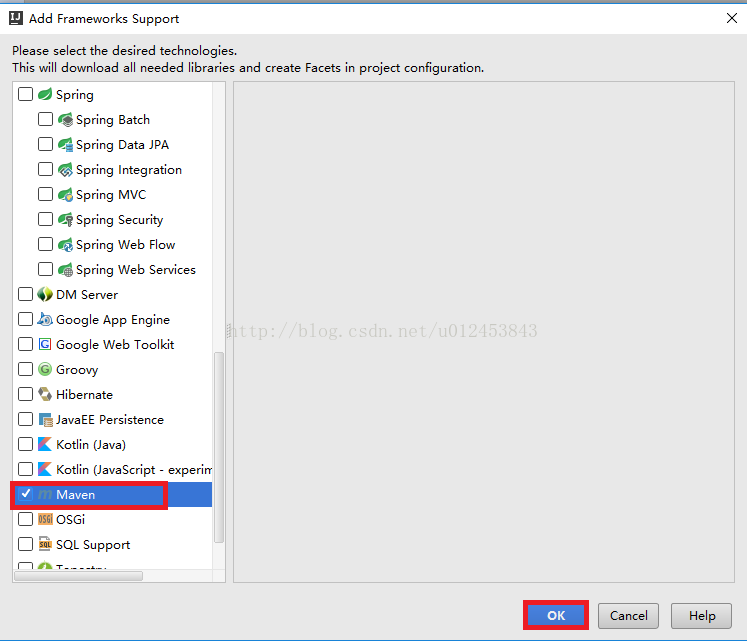
Task: Click the DM Server icon
Action: pyautogui.click(x=45, y=294)
